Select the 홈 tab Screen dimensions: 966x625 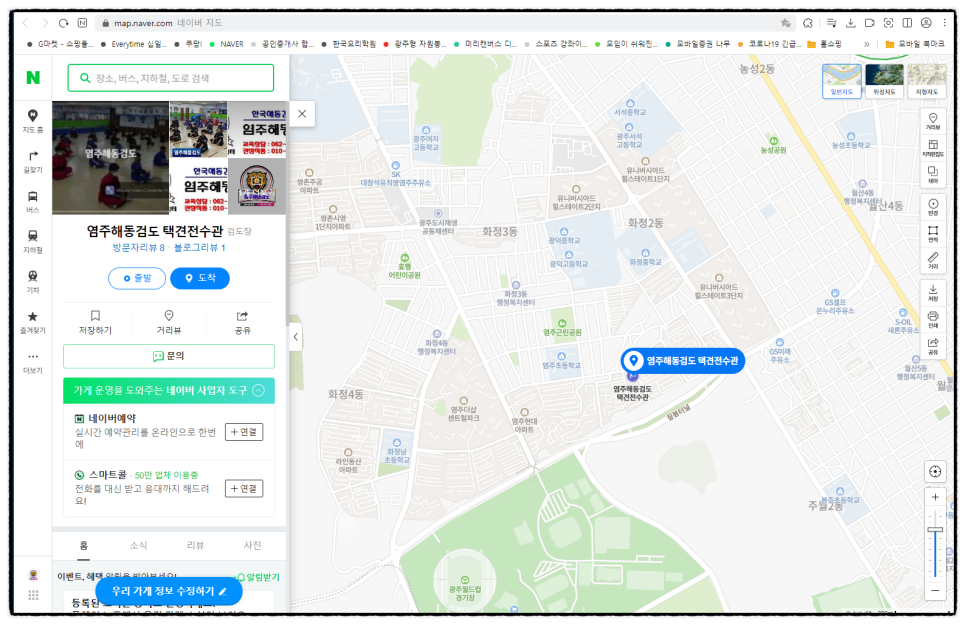pos(84,545)
